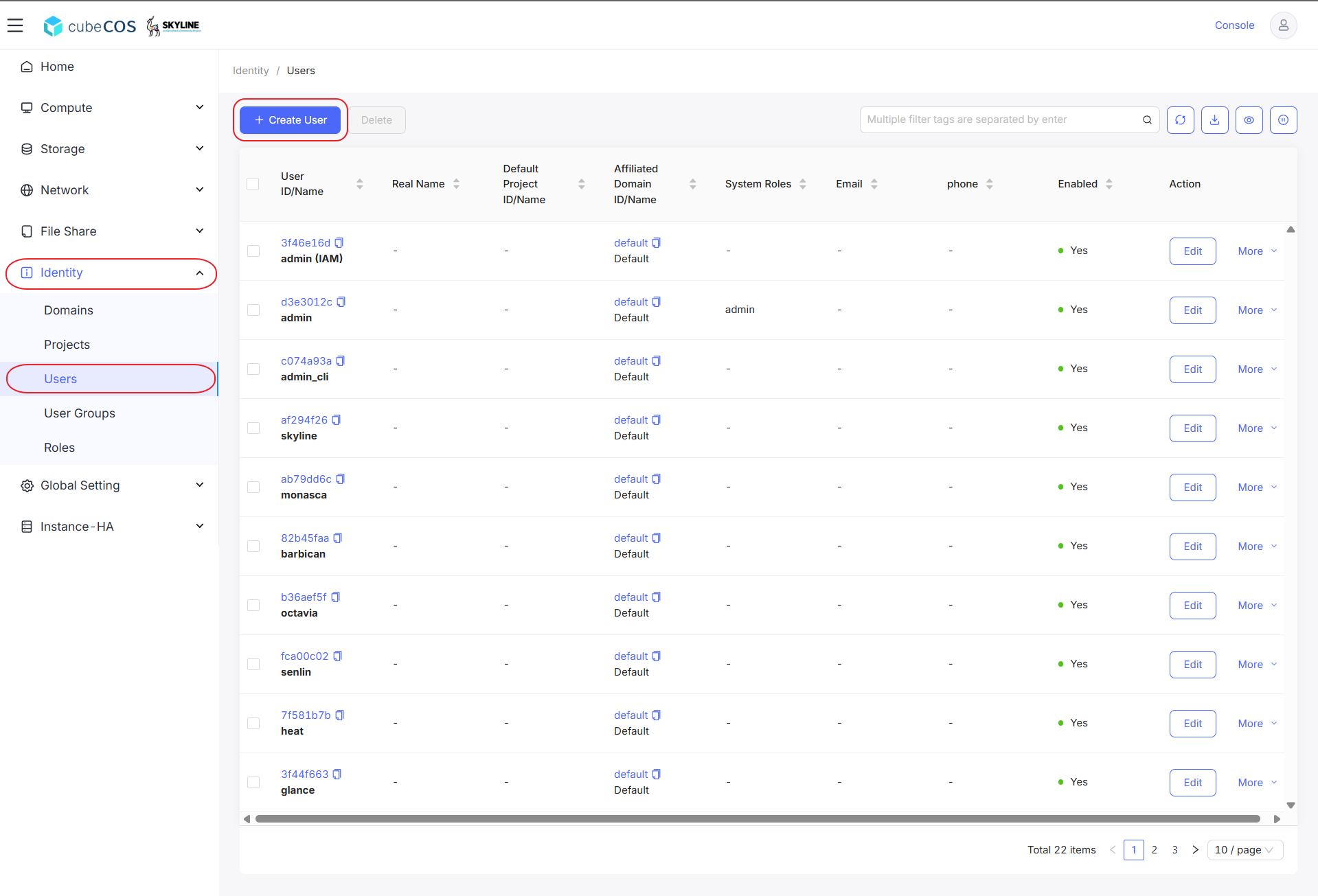Click the table scroll down arrow
Screen dimensions: 1318x896
1291,805
